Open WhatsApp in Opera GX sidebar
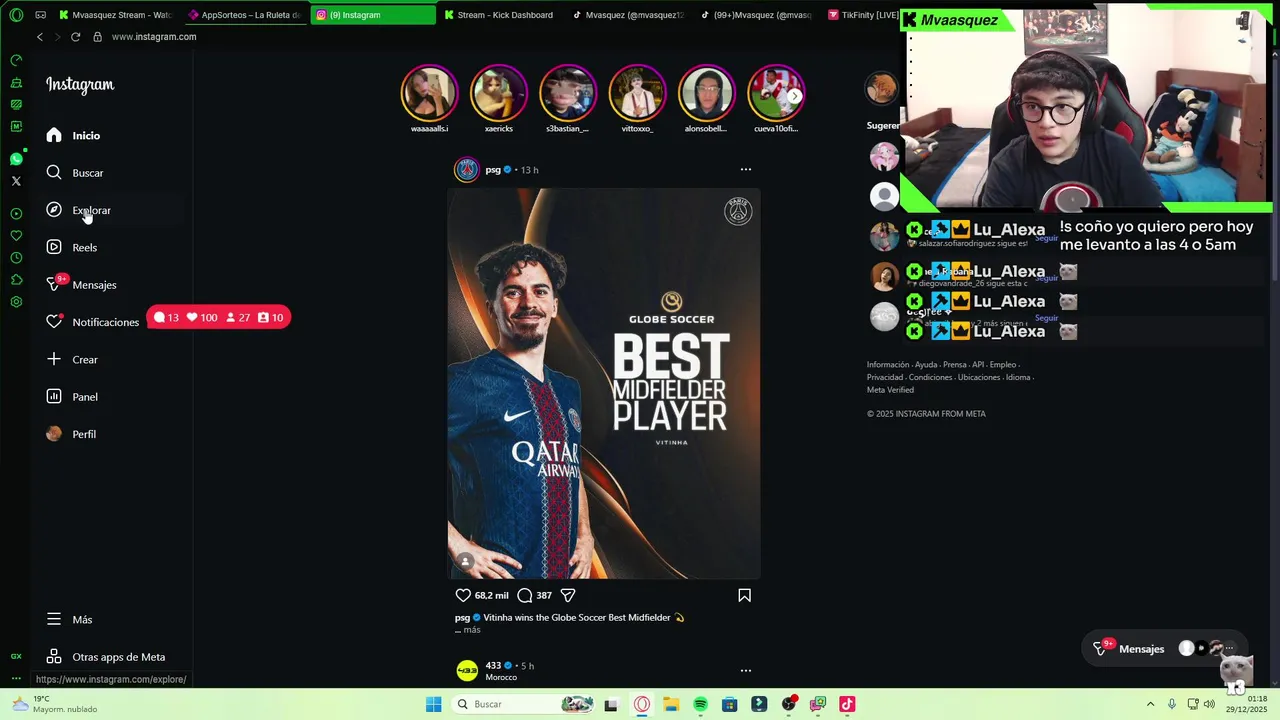This screenshot has width=1280, height=720. pyautogui.click(x=16, y=159)
